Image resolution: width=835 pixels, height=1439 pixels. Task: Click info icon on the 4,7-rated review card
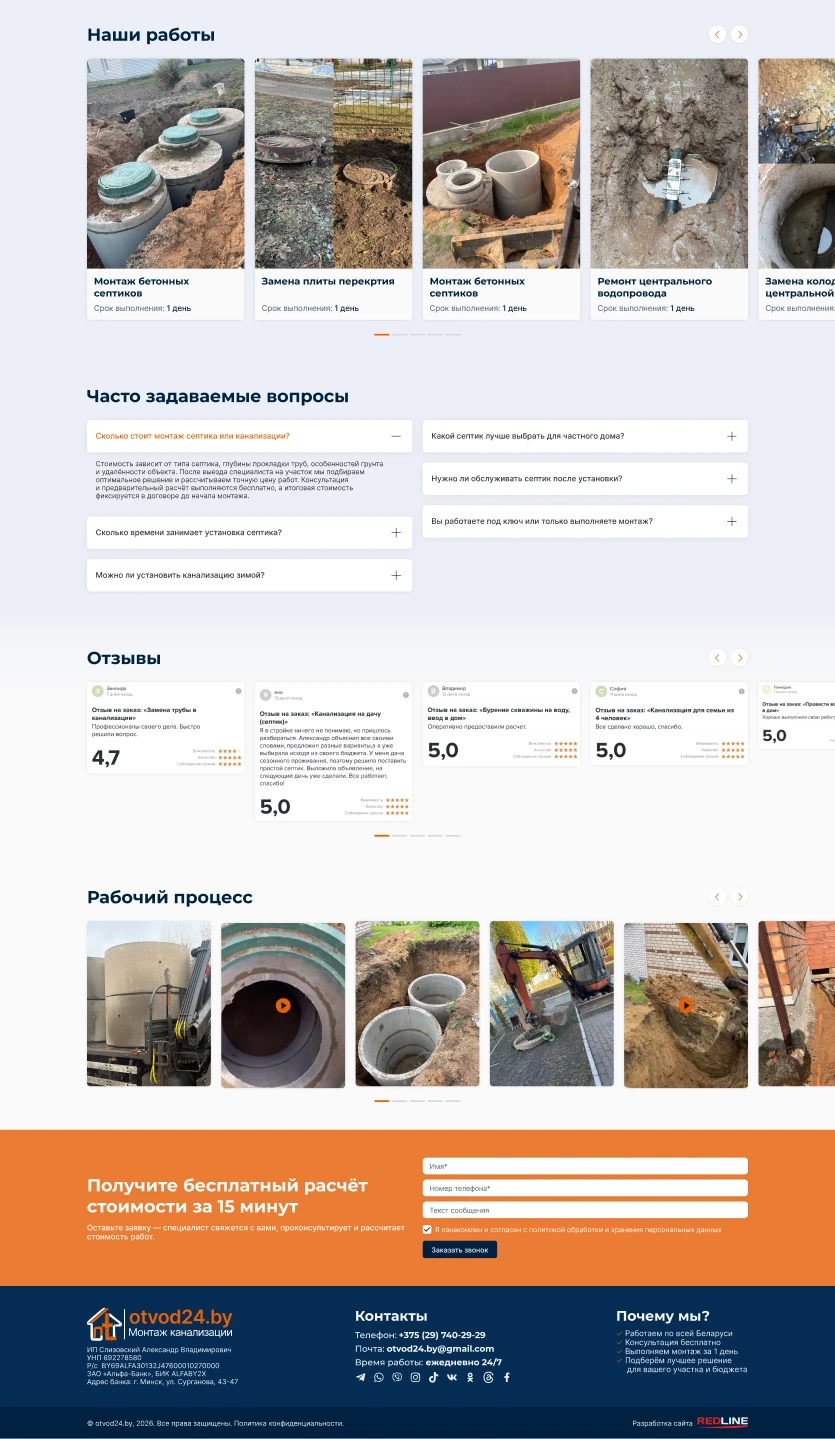coord(238,691)
